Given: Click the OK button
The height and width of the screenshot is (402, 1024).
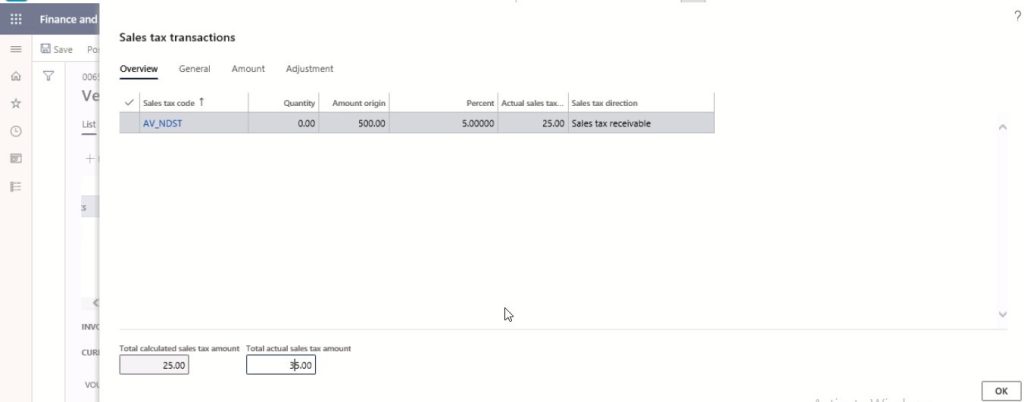Looking at the screenshot, I should click(x=1001, y=391).
